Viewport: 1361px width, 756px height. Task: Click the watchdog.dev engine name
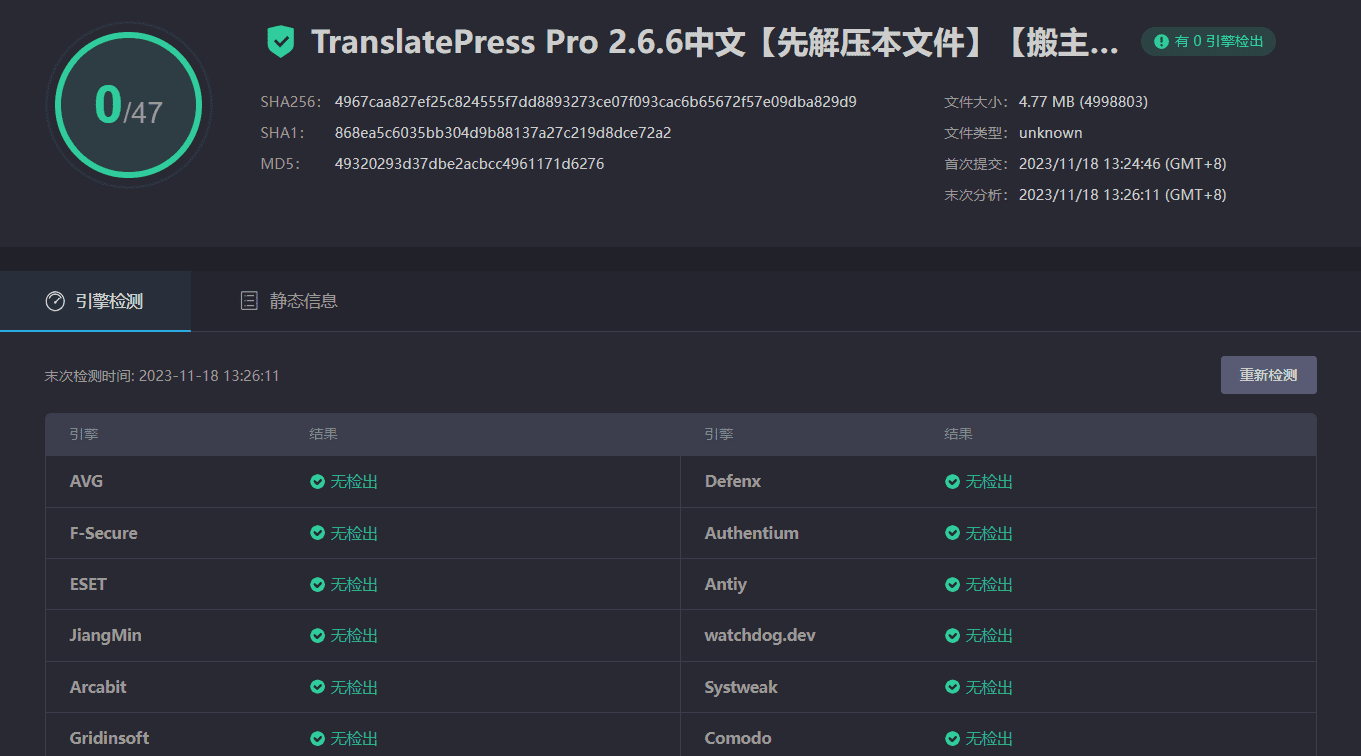[760, 636]
